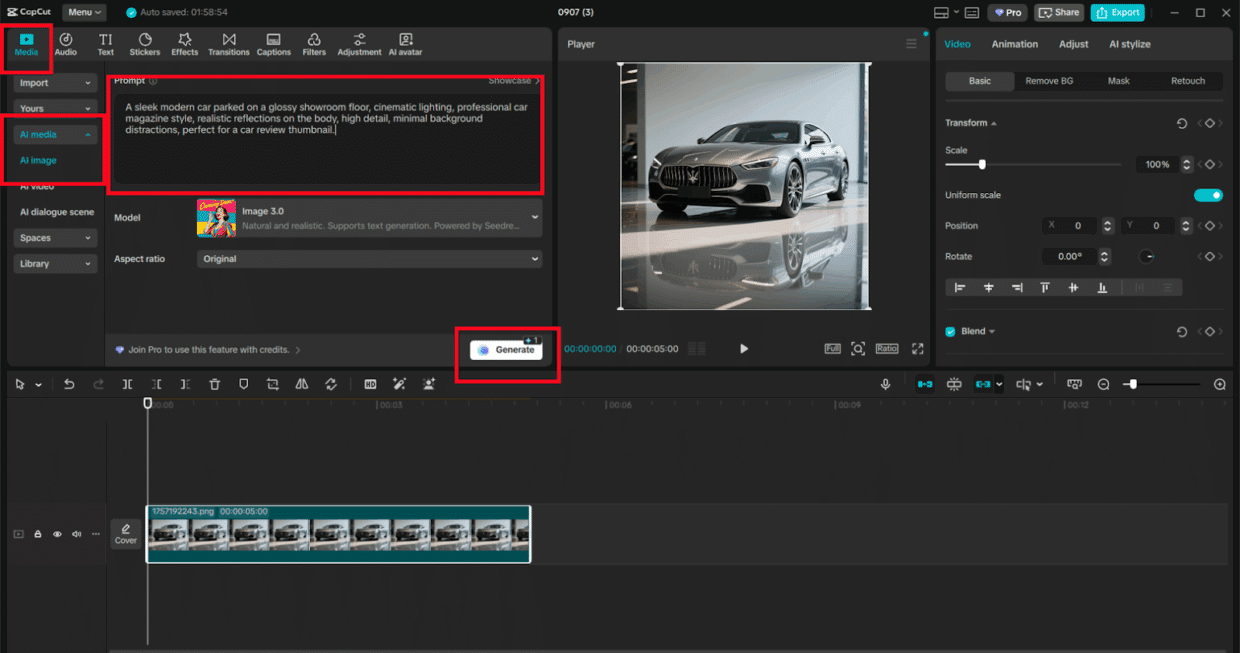Open the Stickers panel
Viewport: 1240px width, 653px height.
pyautogui.click(x=144, y=44)
